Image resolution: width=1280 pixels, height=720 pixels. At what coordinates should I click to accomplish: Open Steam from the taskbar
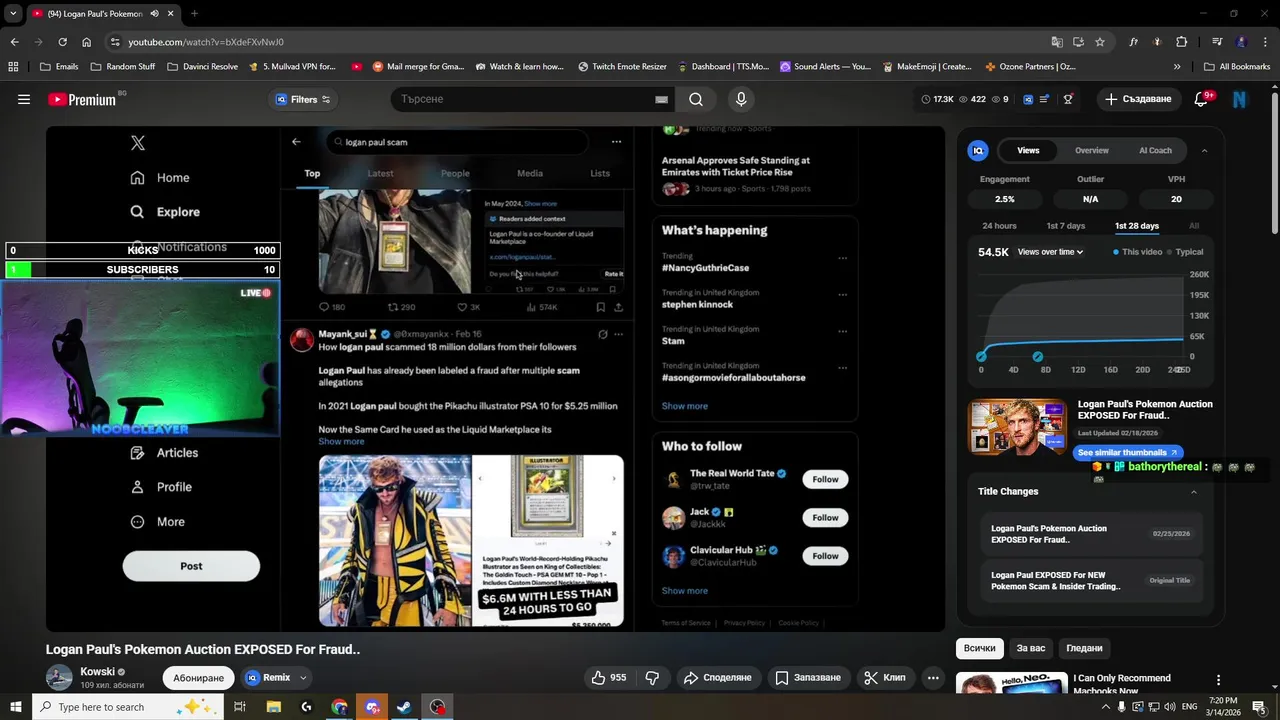click(404, 707)
